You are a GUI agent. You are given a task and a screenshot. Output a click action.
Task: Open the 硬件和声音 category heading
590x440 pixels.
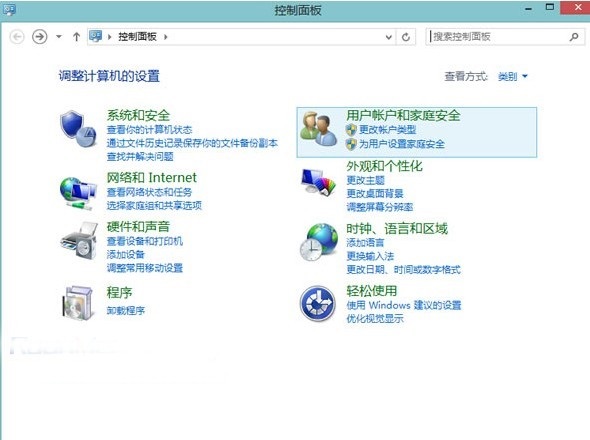[x=138, y=227]
